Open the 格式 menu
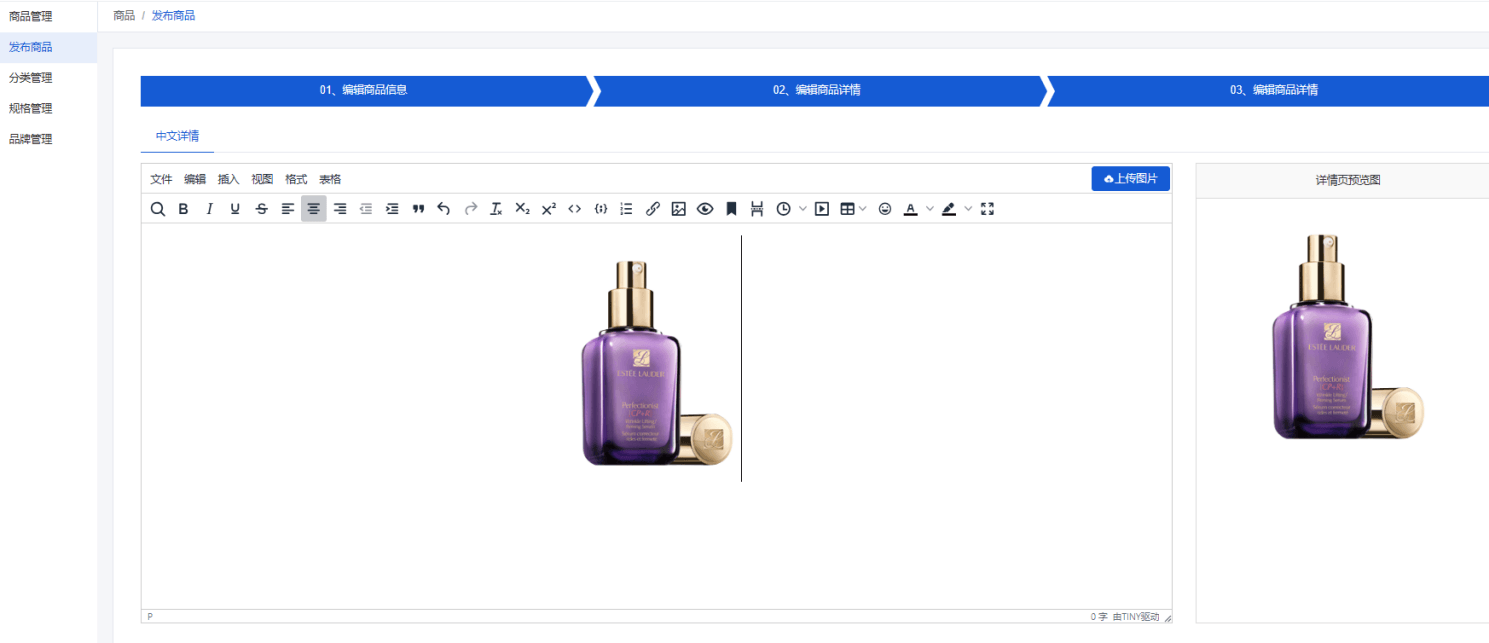The image size is (1489, 643). tap(296, 179)
